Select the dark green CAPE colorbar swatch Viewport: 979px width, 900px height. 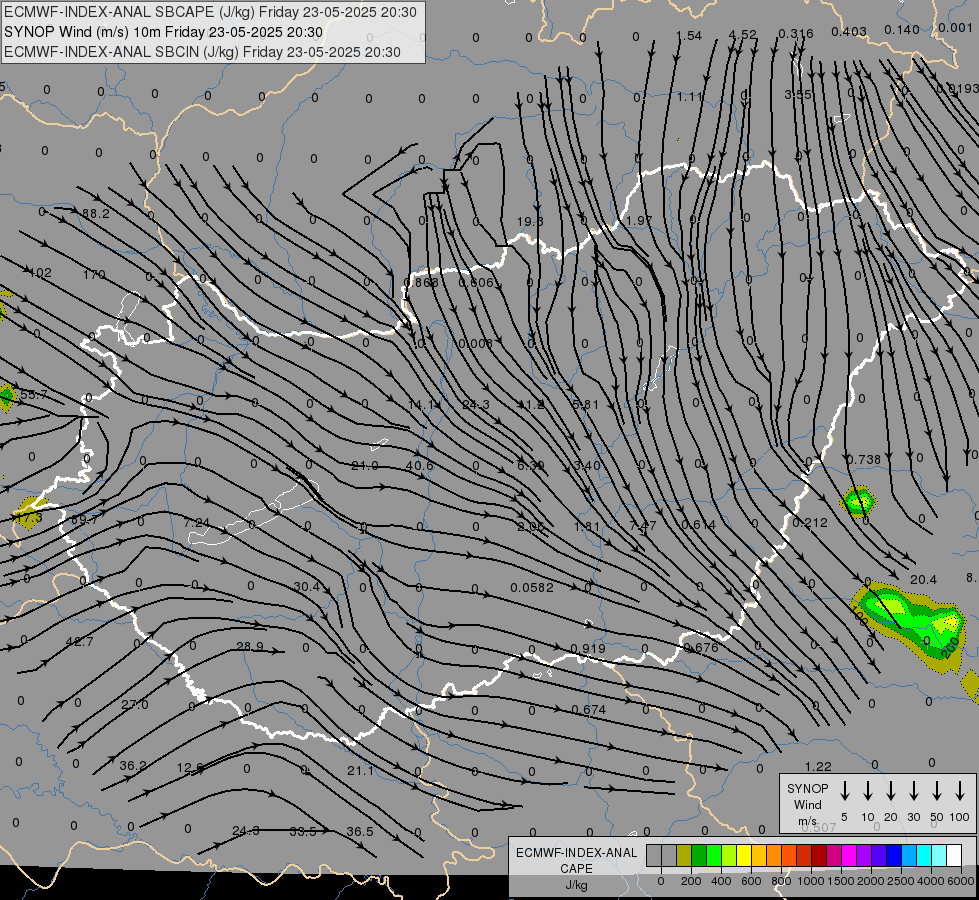click(699, 855)
